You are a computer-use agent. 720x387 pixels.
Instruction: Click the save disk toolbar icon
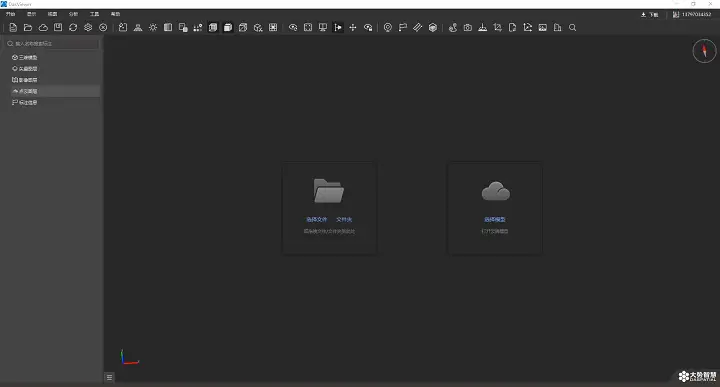pyautogui.click(x=58, y=28)
